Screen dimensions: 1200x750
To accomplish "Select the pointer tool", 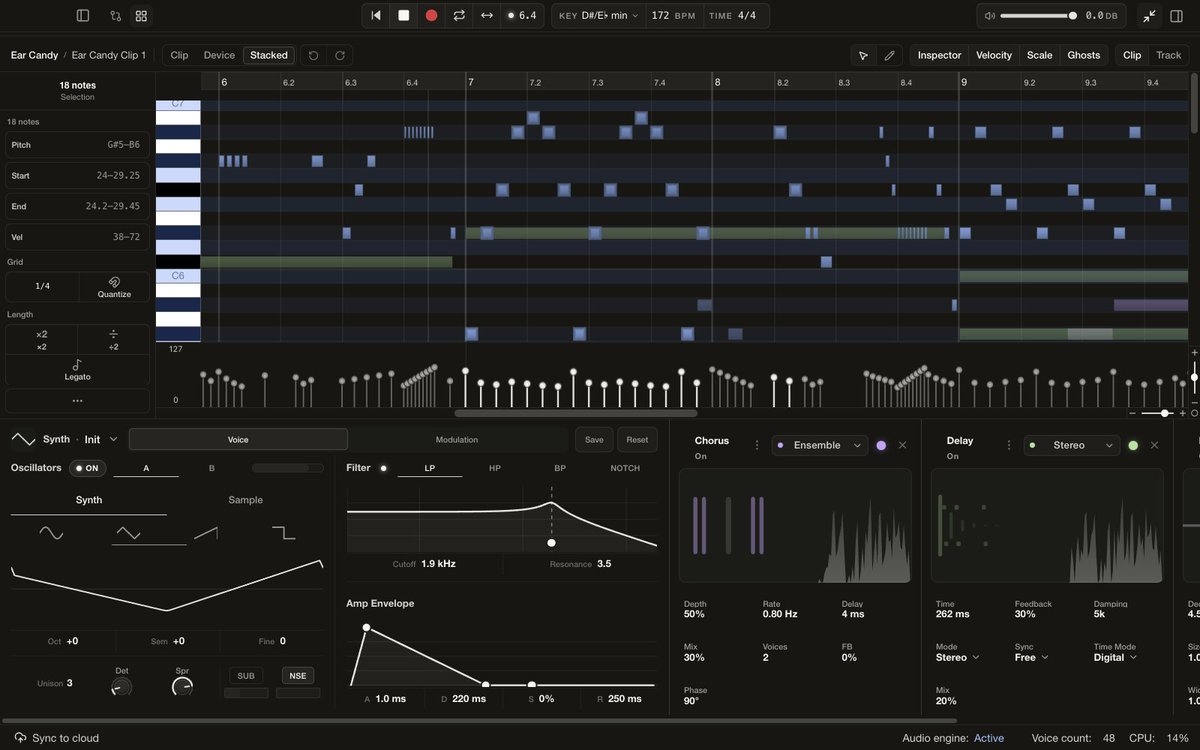I will pyautogui.click(x=864, y=55).
